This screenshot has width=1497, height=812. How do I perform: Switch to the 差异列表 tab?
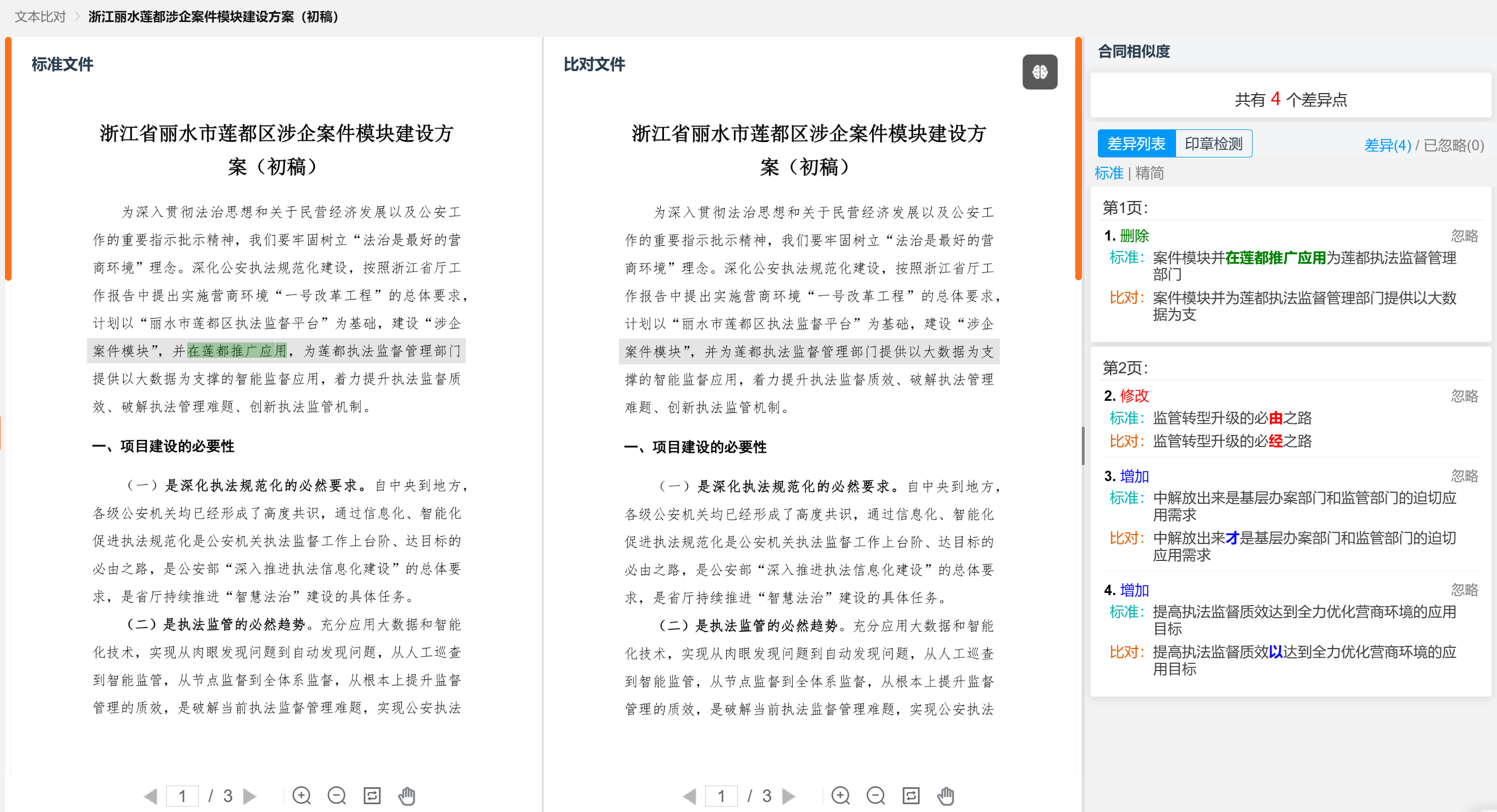tap(1136, 144)
